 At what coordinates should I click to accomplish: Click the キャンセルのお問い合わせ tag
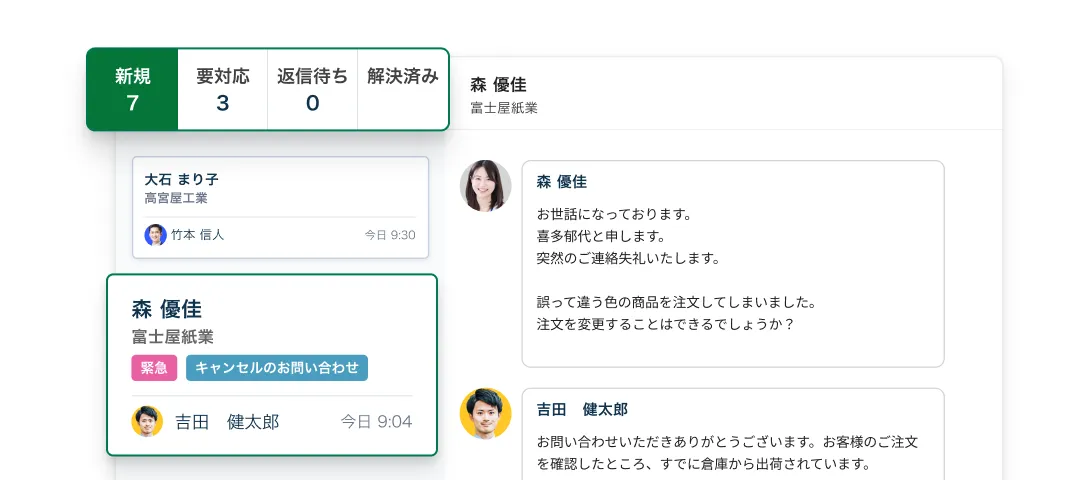tap(277, 368)
